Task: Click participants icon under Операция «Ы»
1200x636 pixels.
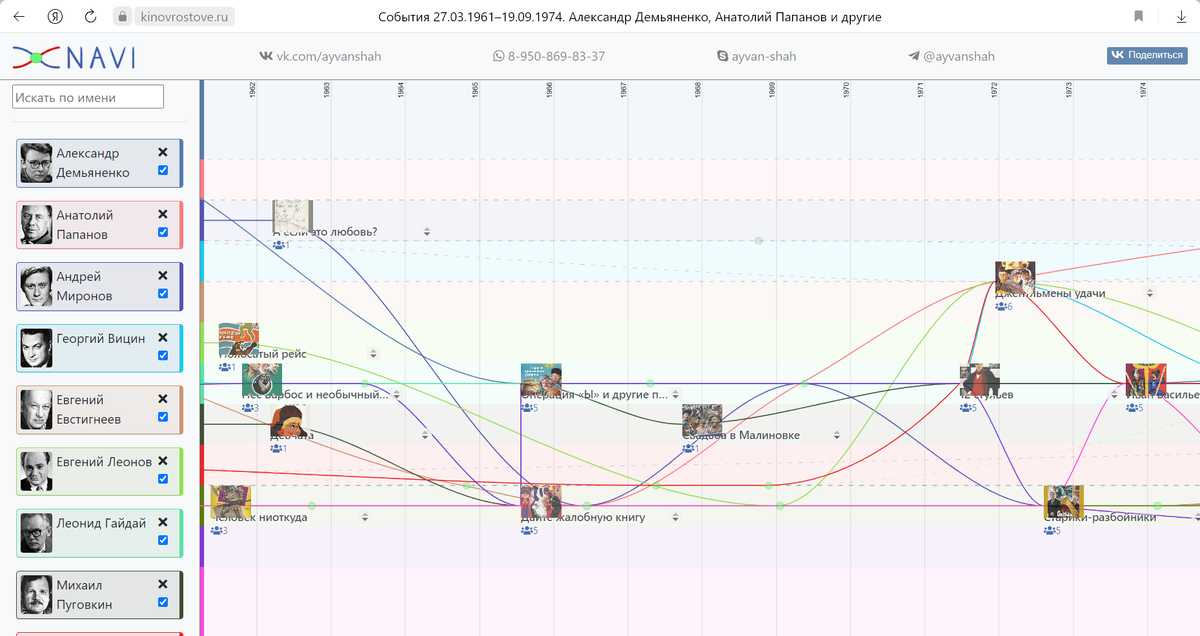Action: (529, 408)
